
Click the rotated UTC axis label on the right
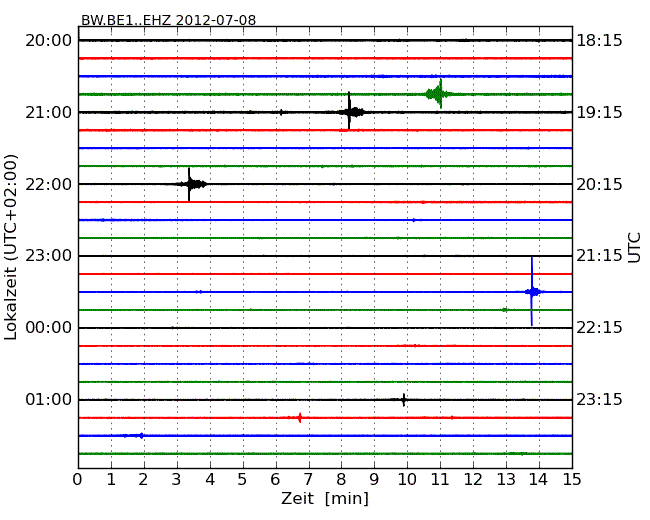point(634,248)
